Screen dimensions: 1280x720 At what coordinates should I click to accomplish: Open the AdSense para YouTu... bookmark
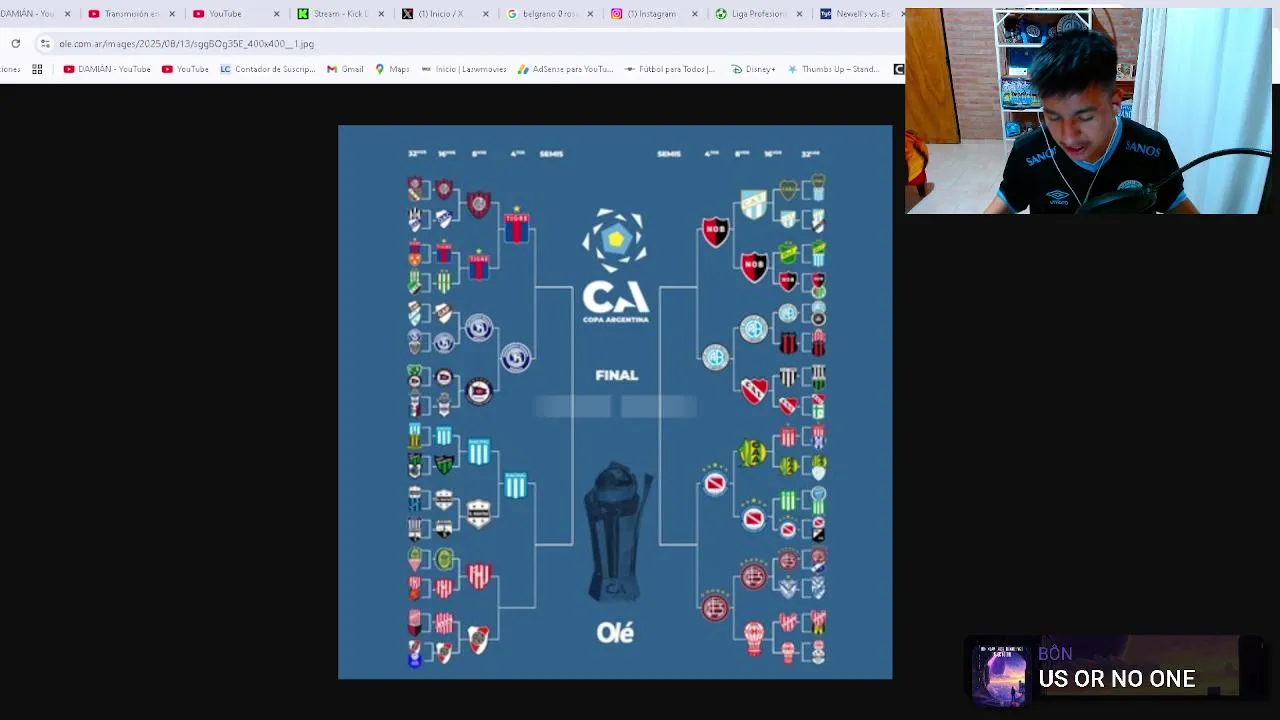[x=565, y=69]
